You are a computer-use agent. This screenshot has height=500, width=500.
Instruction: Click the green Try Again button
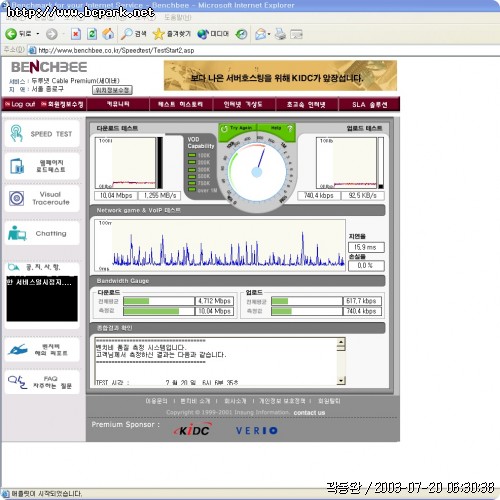238,128
